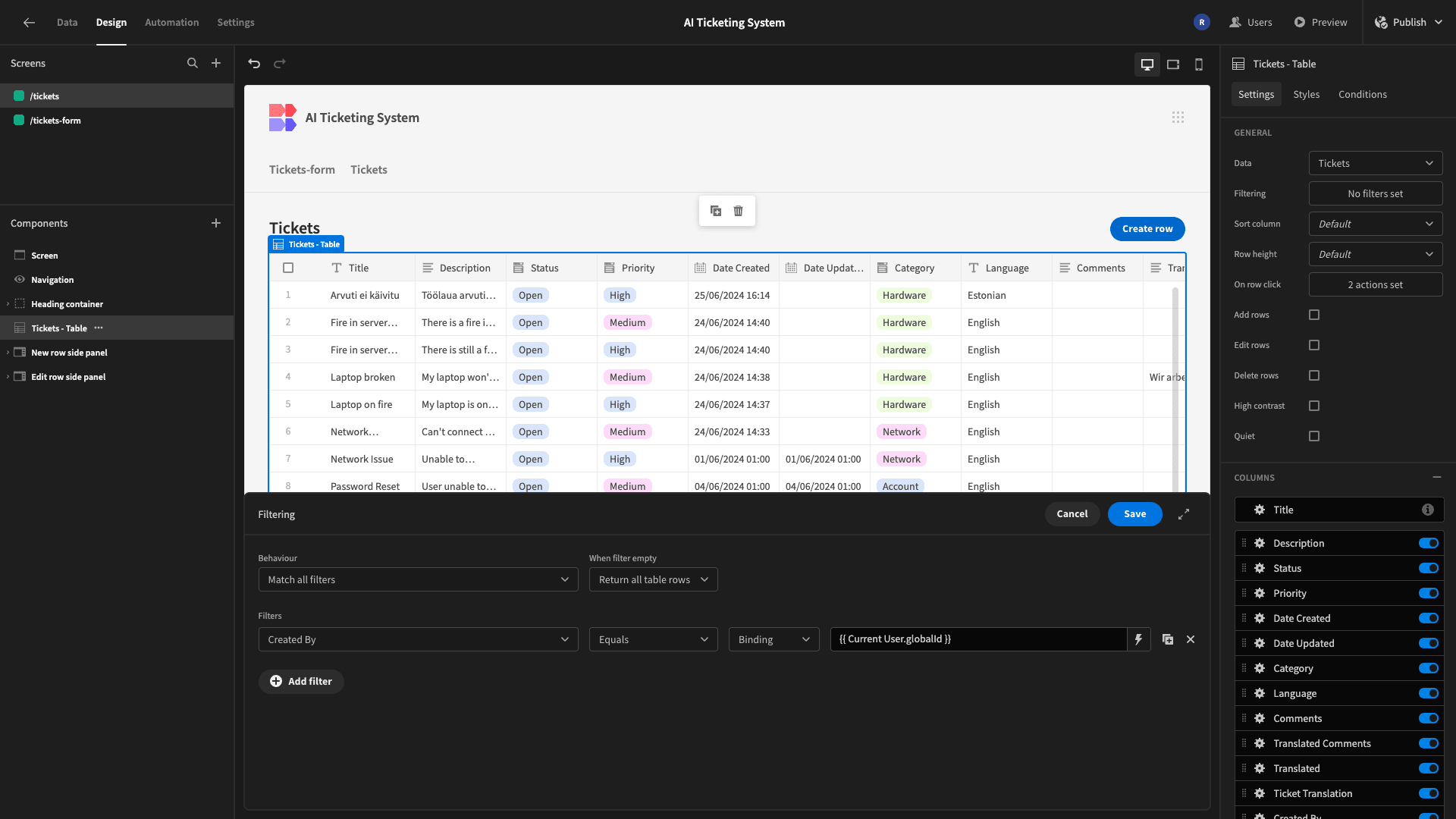This screenshot has width=1456, height=819.
Task: Open the Equals operator dropdown
Action: coord(653,639)
